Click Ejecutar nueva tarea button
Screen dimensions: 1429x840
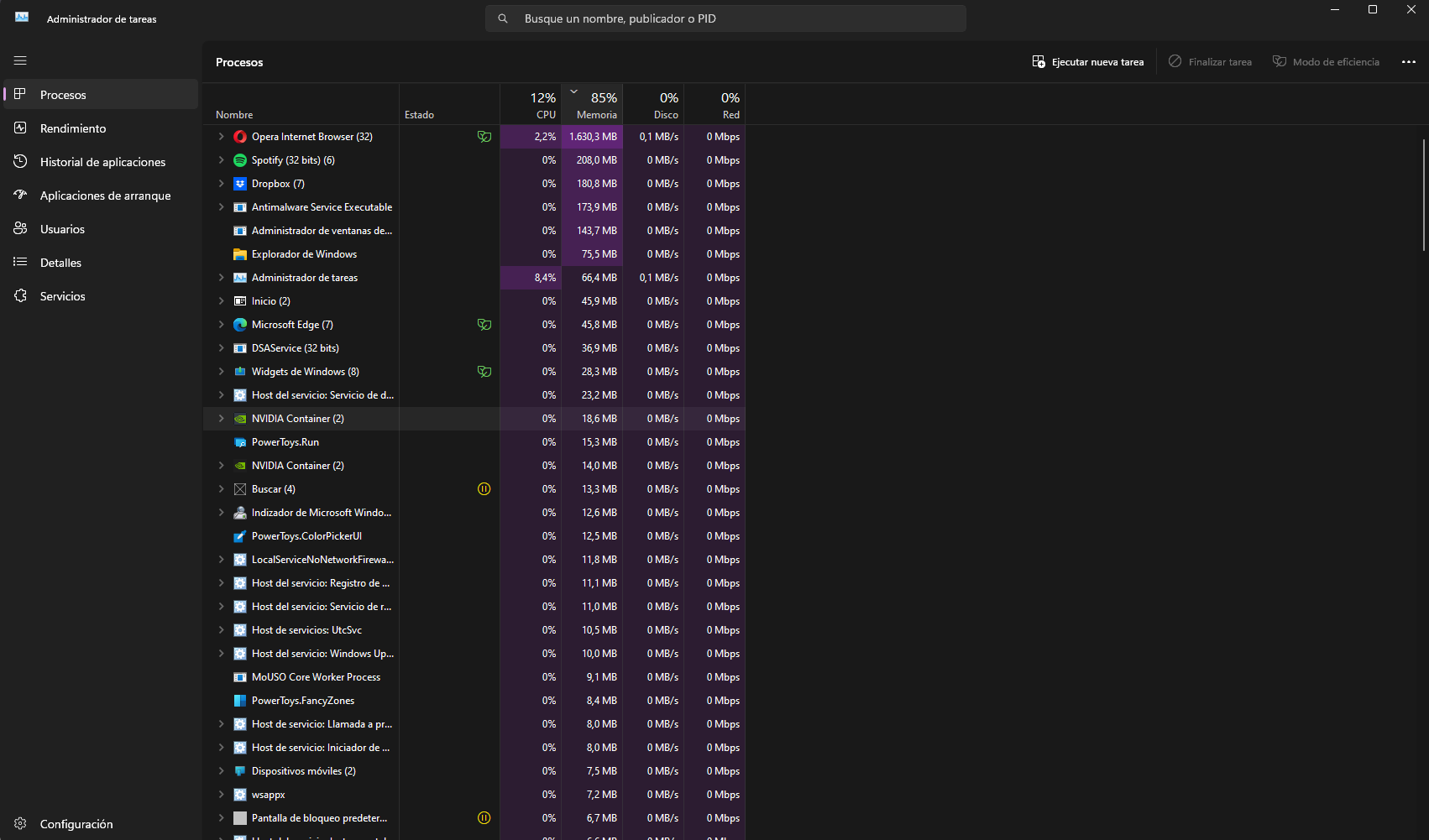coord(1088,62)
